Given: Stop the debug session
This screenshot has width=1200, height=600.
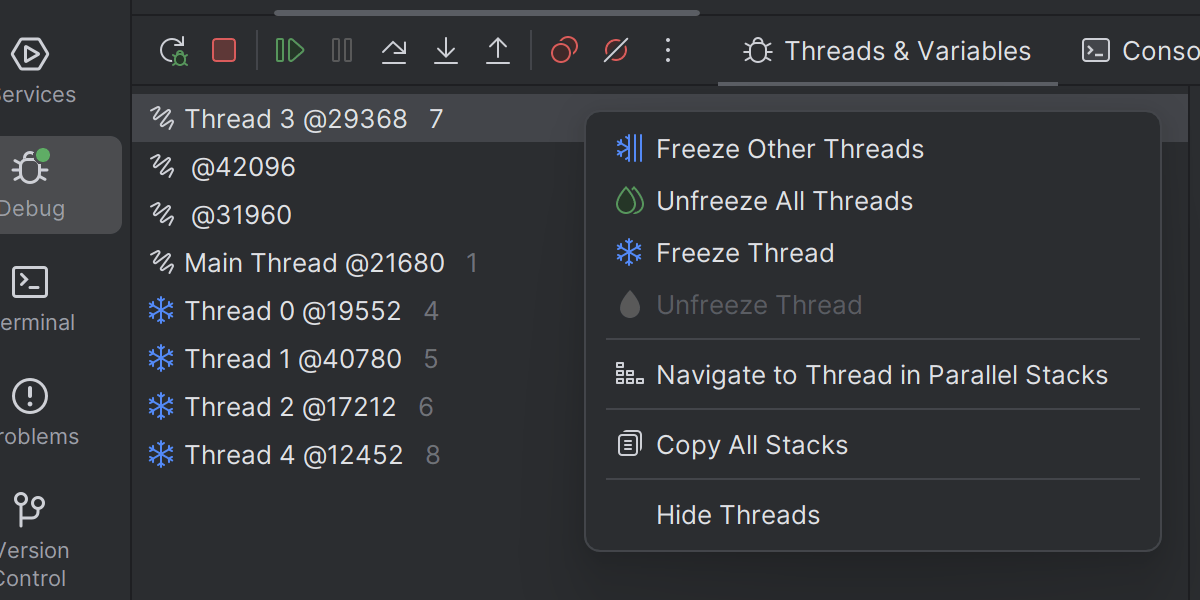Looking at the screenshot, I should pyautogui.click(x=224, y=51).
